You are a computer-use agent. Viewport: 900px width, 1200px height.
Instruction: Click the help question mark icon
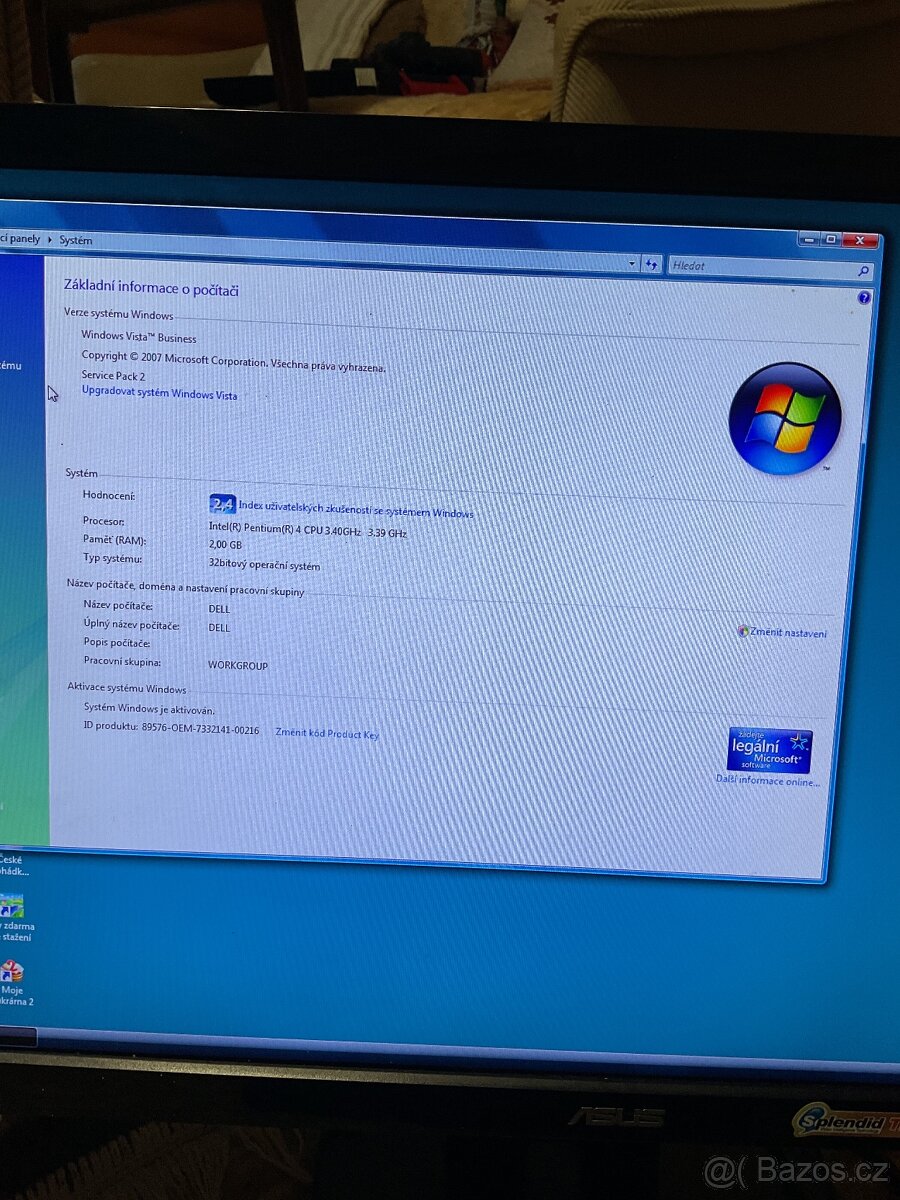point(862,296)
